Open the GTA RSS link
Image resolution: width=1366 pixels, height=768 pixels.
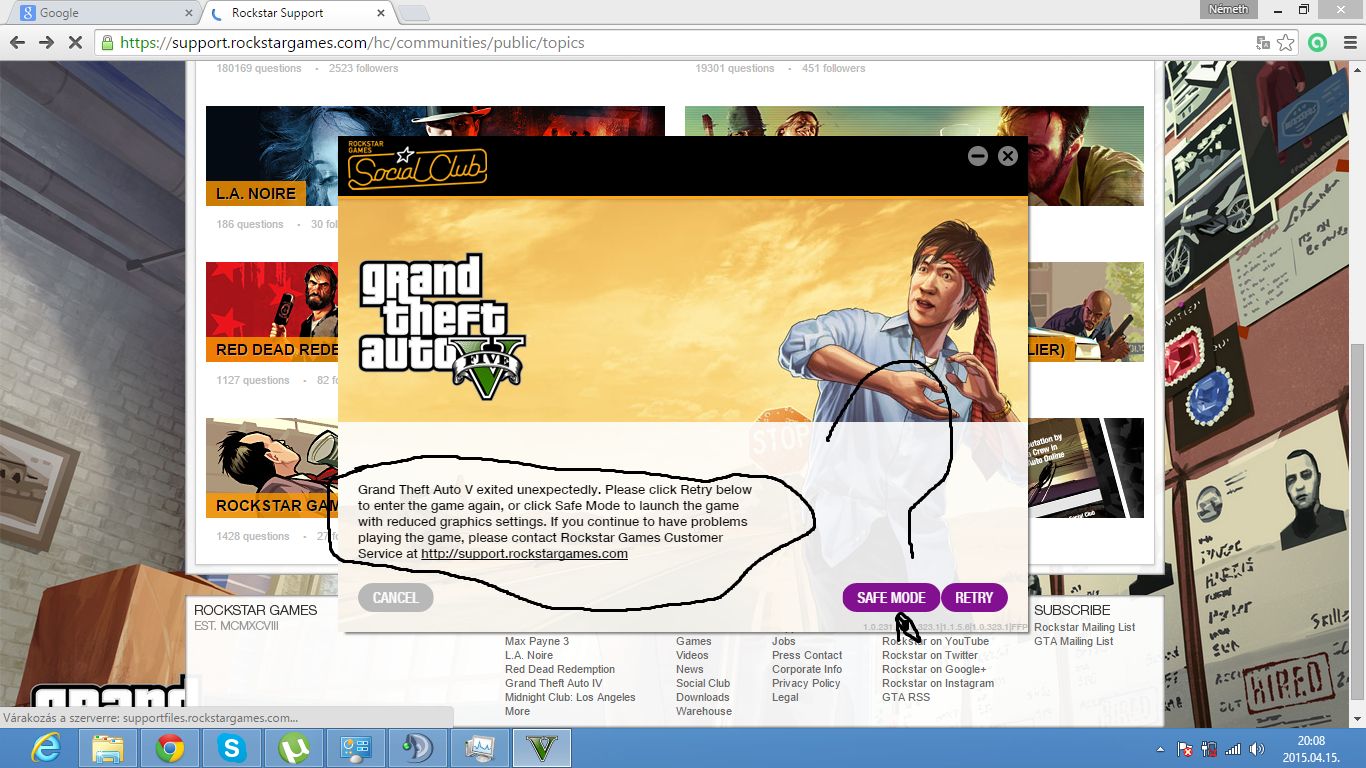tap(906, 697)
